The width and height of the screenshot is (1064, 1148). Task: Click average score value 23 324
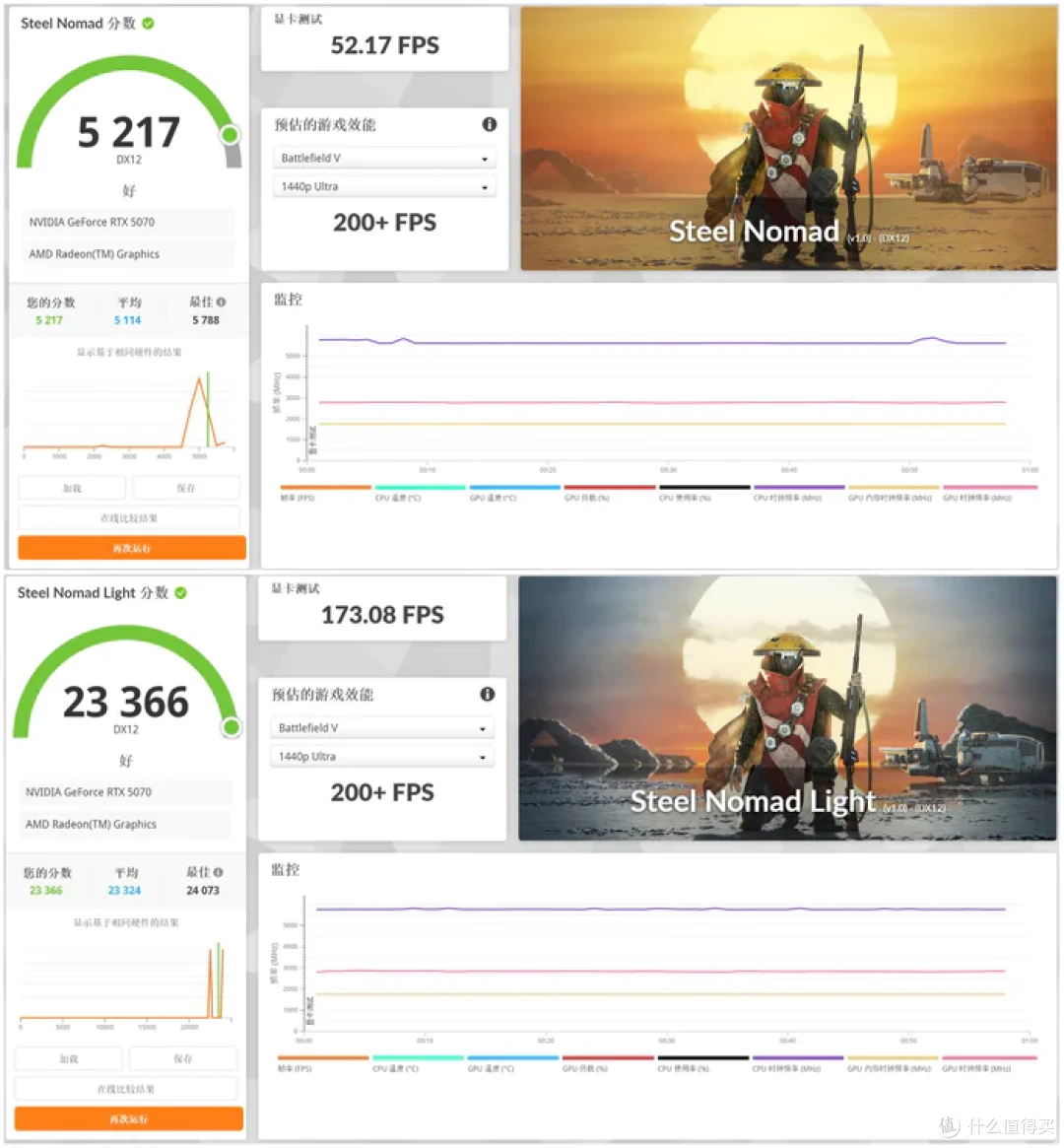point(124,890)
